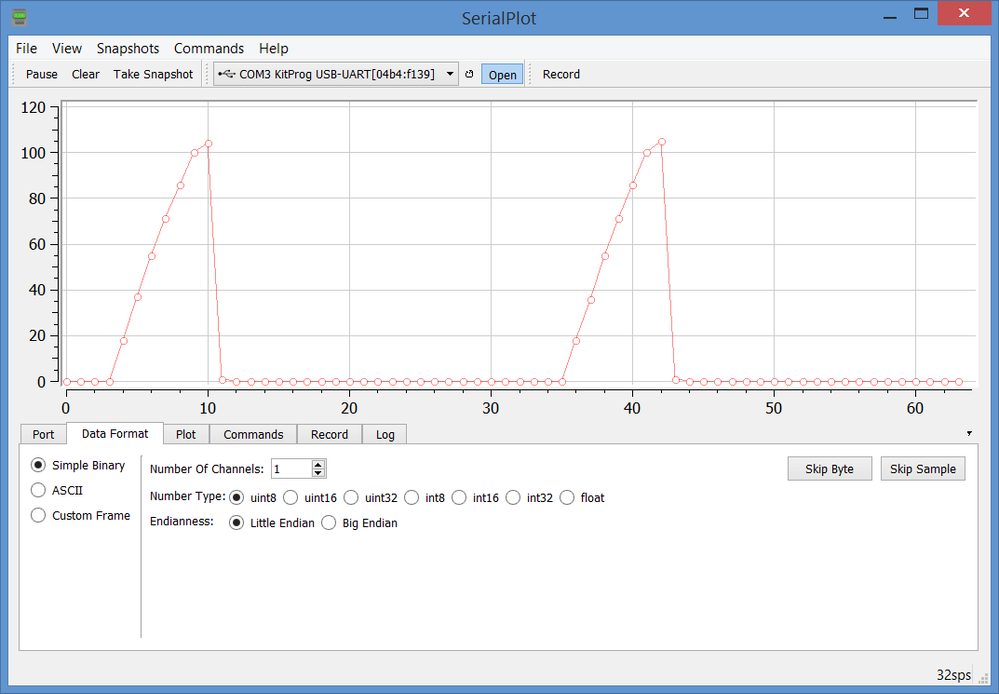
Task: Toggle the Open port button
Action: [x=502, y=75]
